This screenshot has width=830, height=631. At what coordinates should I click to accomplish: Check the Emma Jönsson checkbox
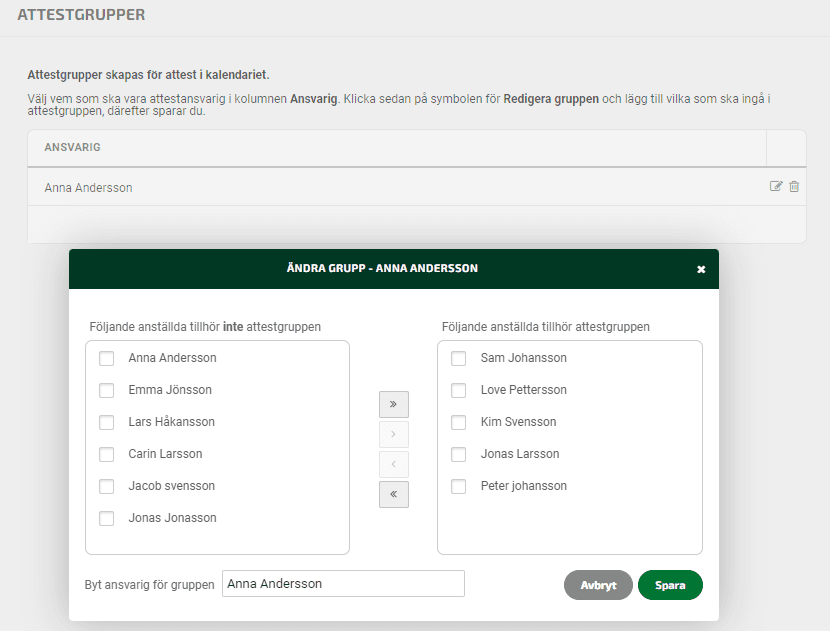pos(106,390)
